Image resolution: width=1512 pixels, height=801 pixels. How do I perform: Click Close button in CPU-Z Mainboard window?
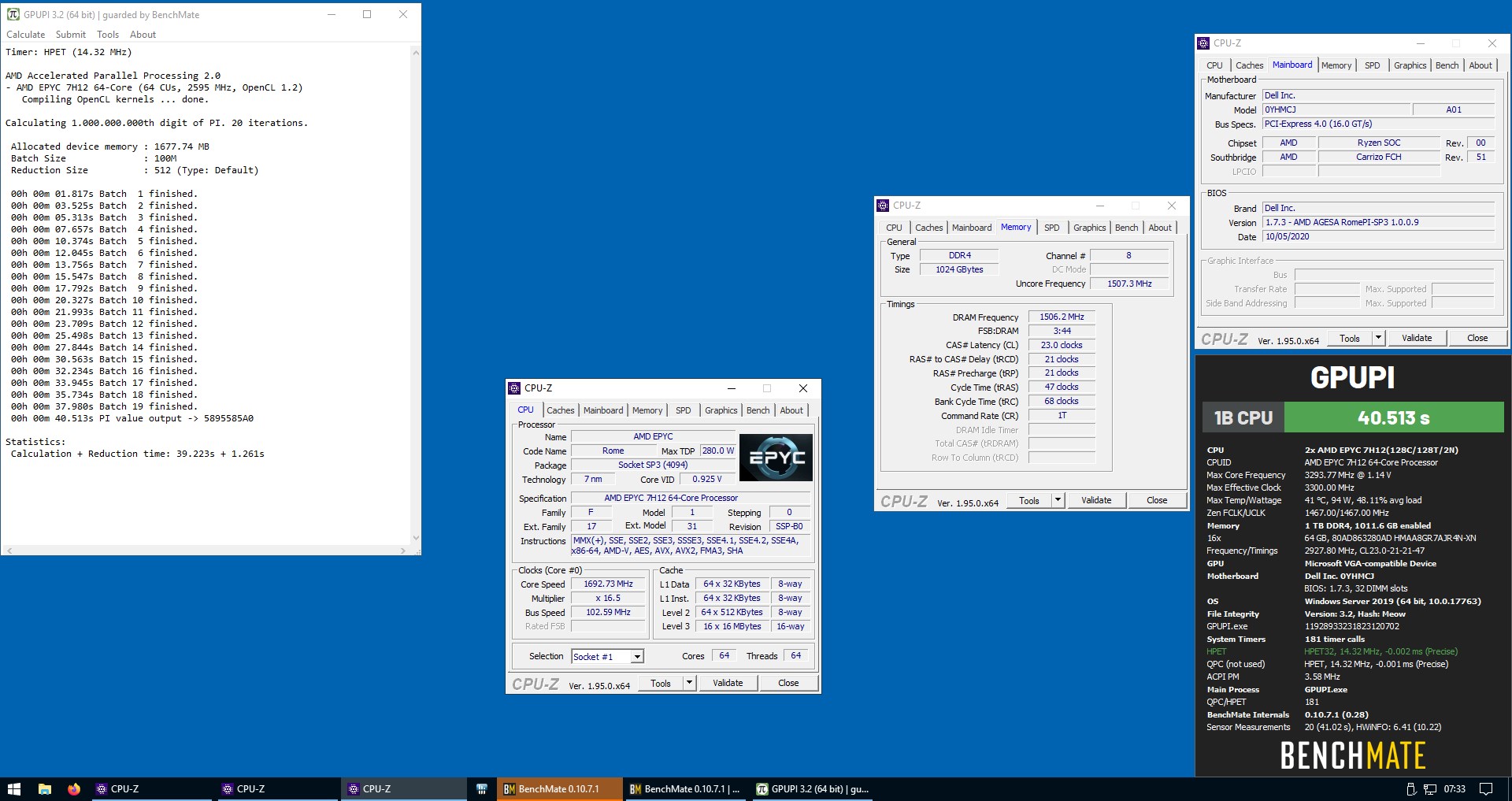[1477, 338]
